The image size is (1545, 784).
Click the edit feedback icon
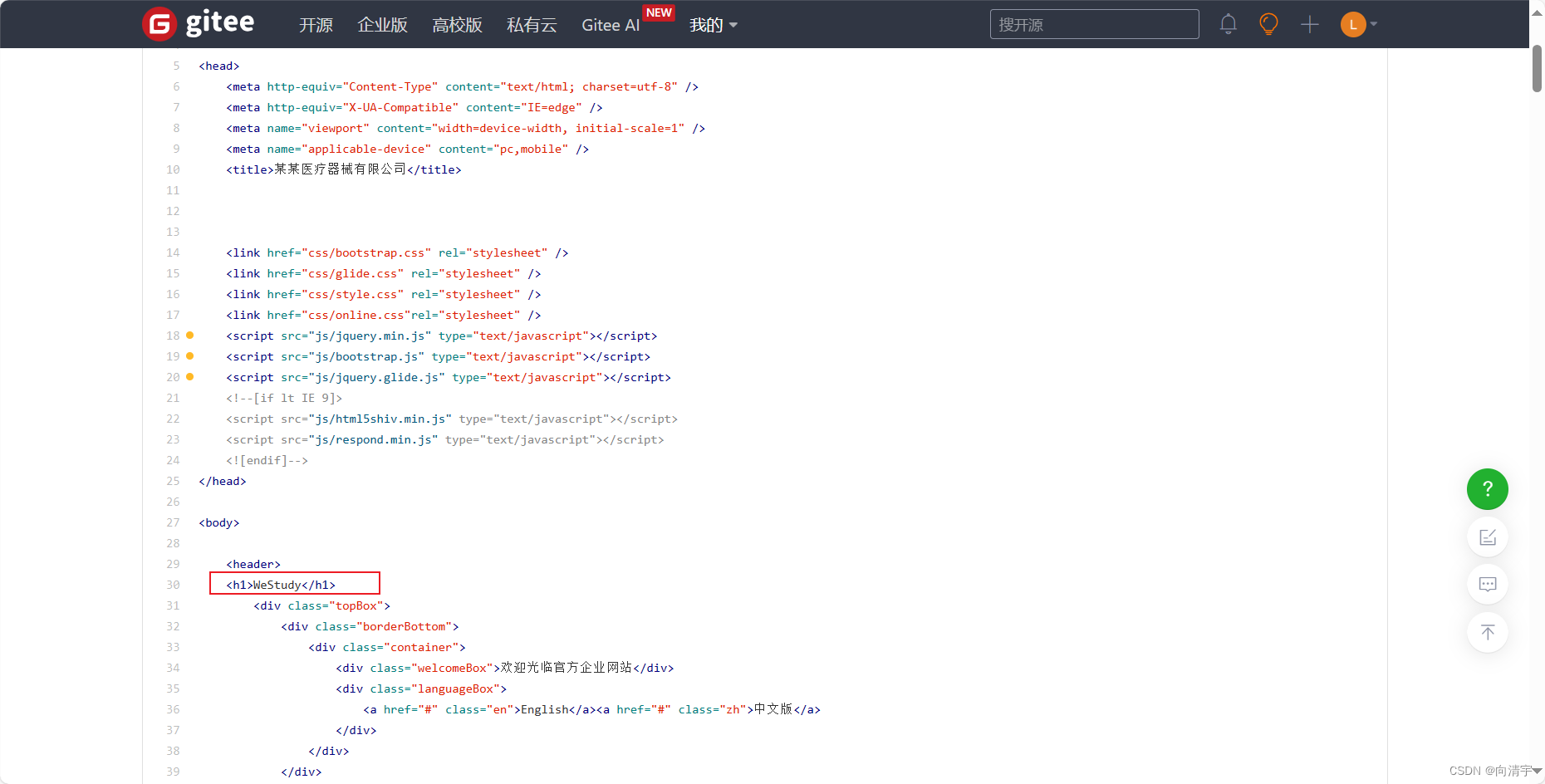coord(1487,537)
